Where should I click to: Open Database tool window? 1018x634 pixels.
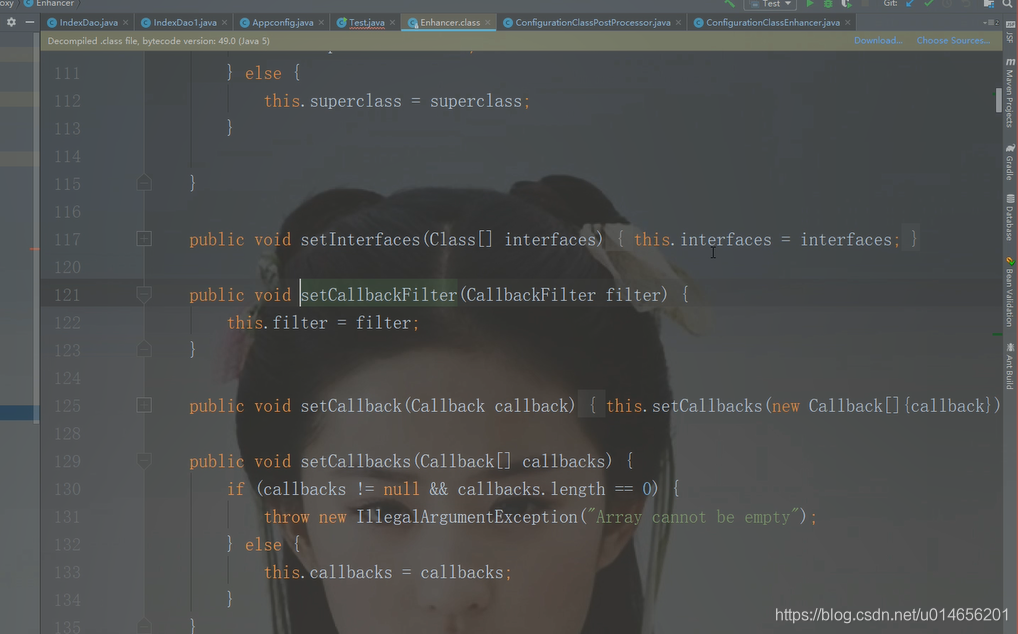[1010, 217]
